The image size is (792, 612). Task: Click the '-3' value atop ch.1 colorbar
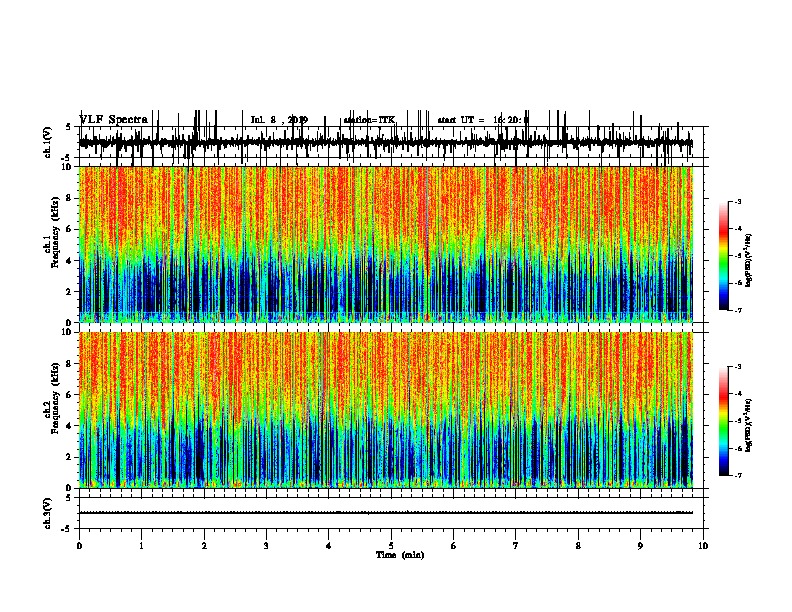[738, 202]
